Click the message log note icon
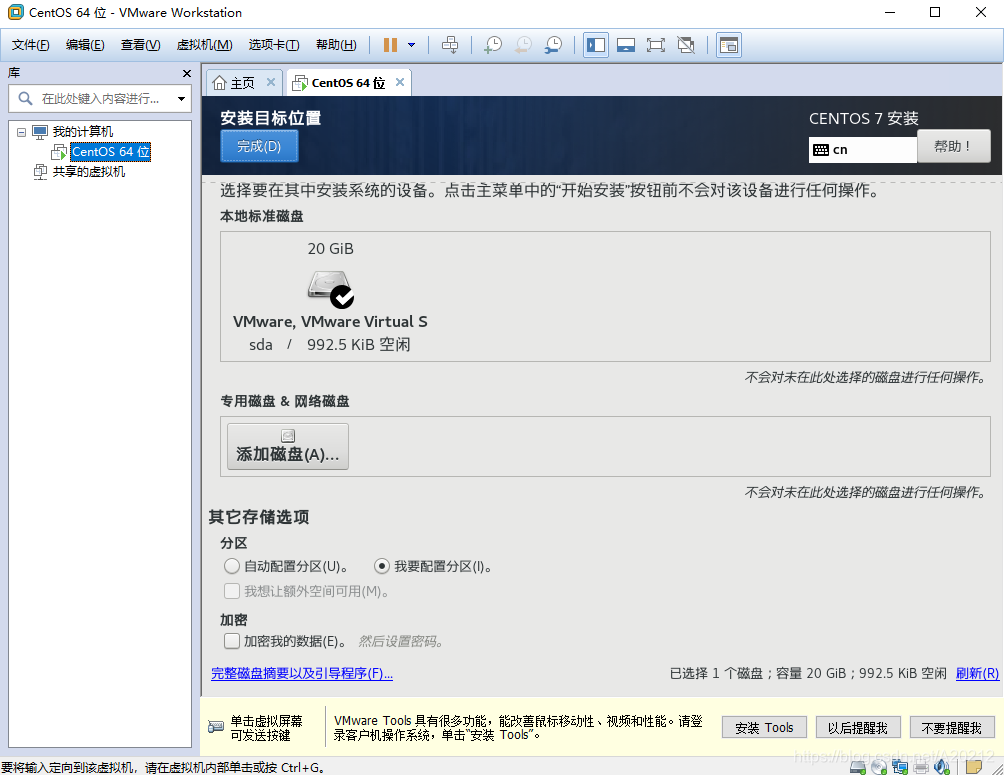 point(974,767)
